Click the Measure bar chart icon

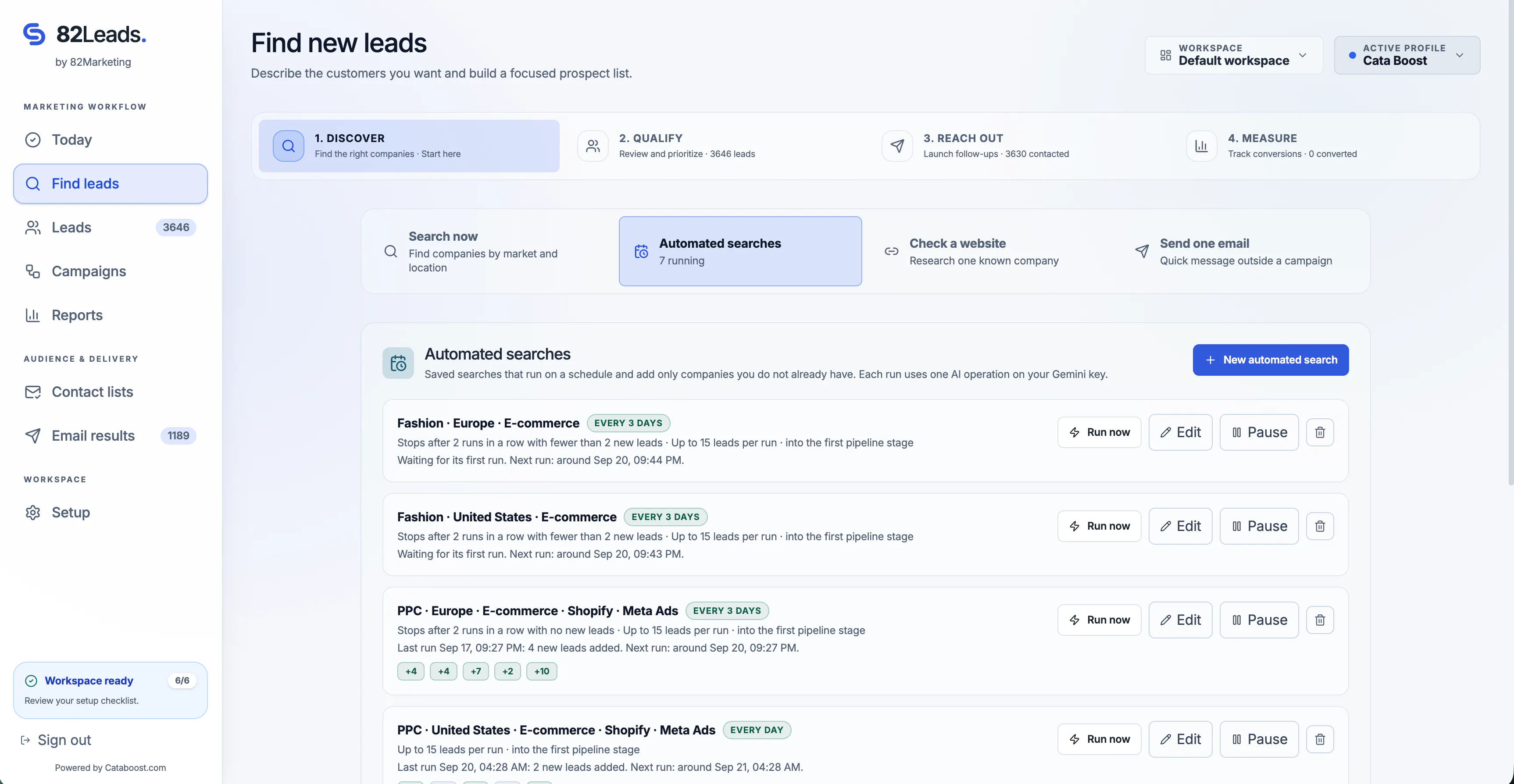(1202, 146)
